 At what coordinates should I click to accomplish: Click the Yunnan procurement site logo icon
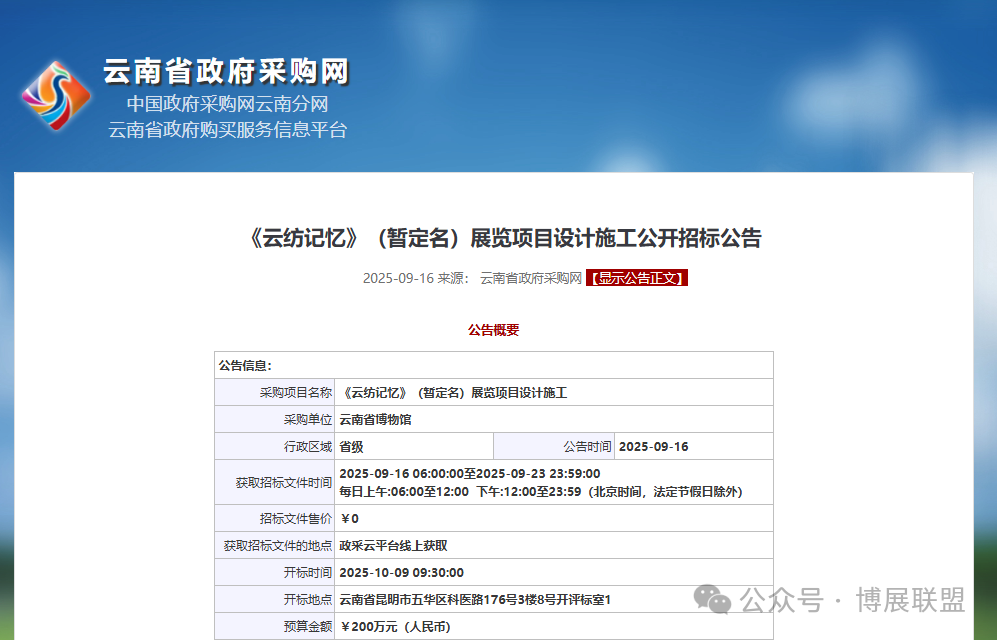(56, 95)
